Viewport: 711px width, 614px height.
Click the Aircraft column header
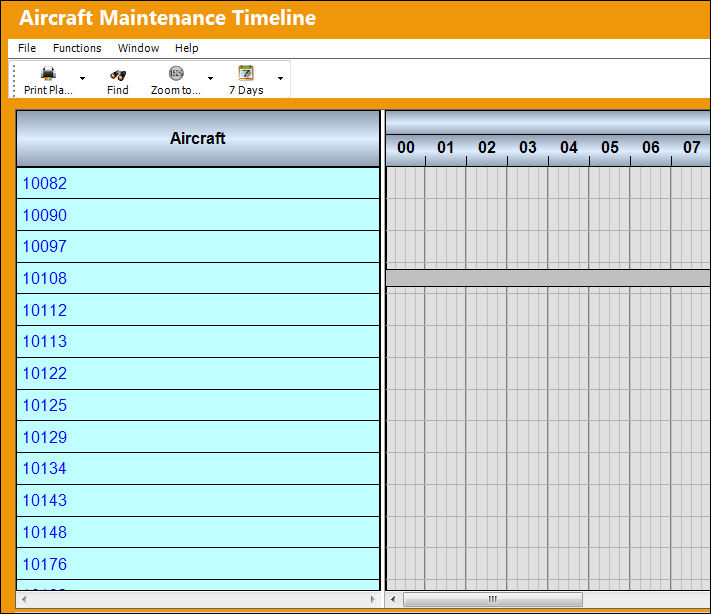point(198,138)
